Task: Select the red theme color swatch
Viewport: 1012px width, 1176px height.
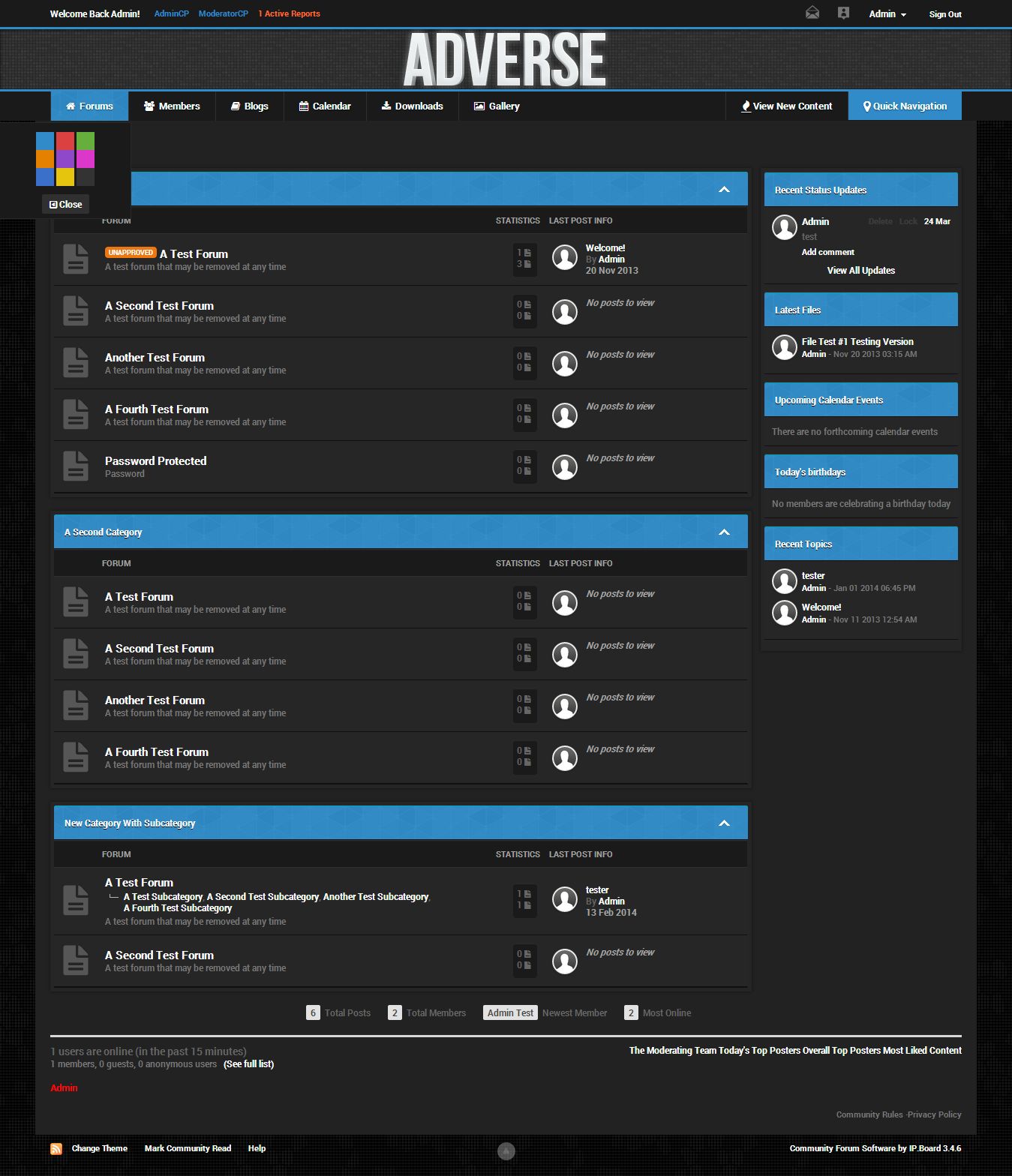Action: (65, 141)
